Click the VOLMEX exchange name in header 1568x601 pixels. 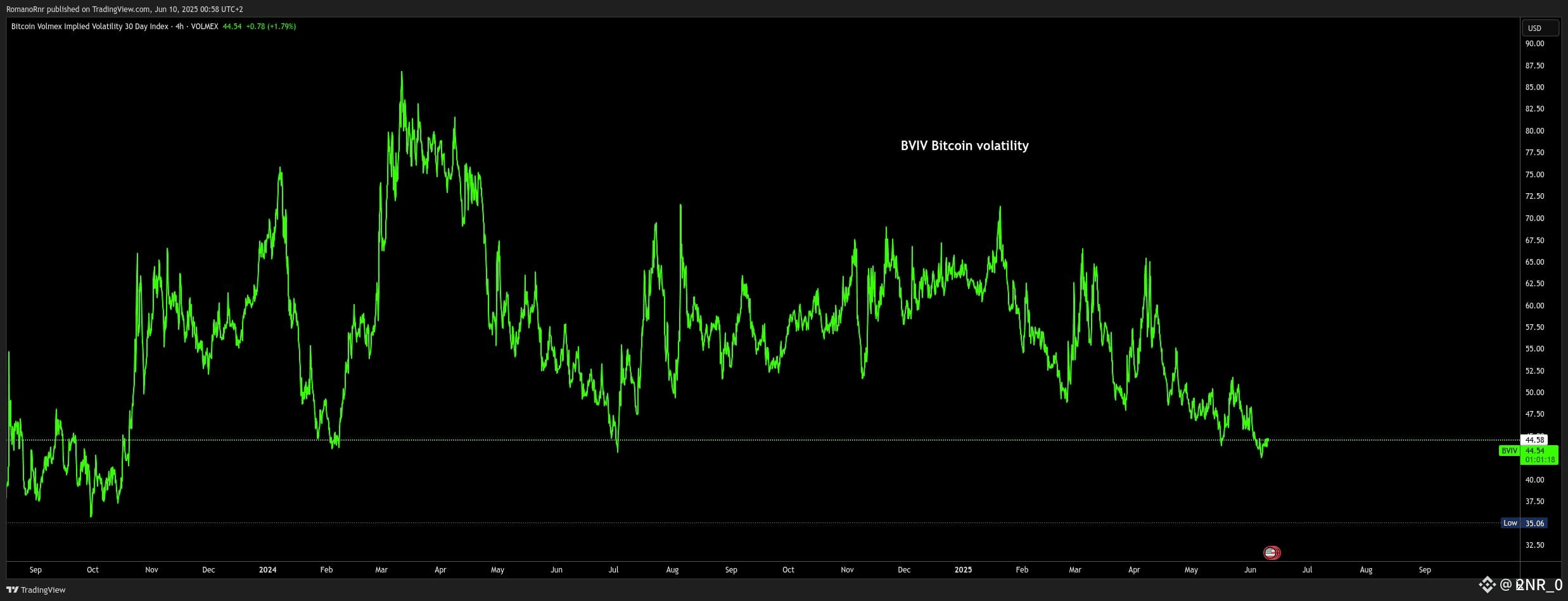pyautogui.click(x=205, y=27)
